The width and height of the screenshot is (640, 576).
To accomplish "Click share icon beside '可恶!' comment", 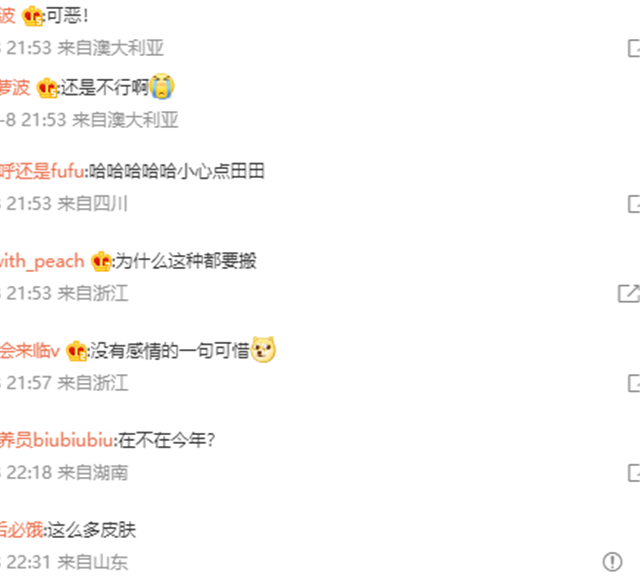I will tap(634, 49).
